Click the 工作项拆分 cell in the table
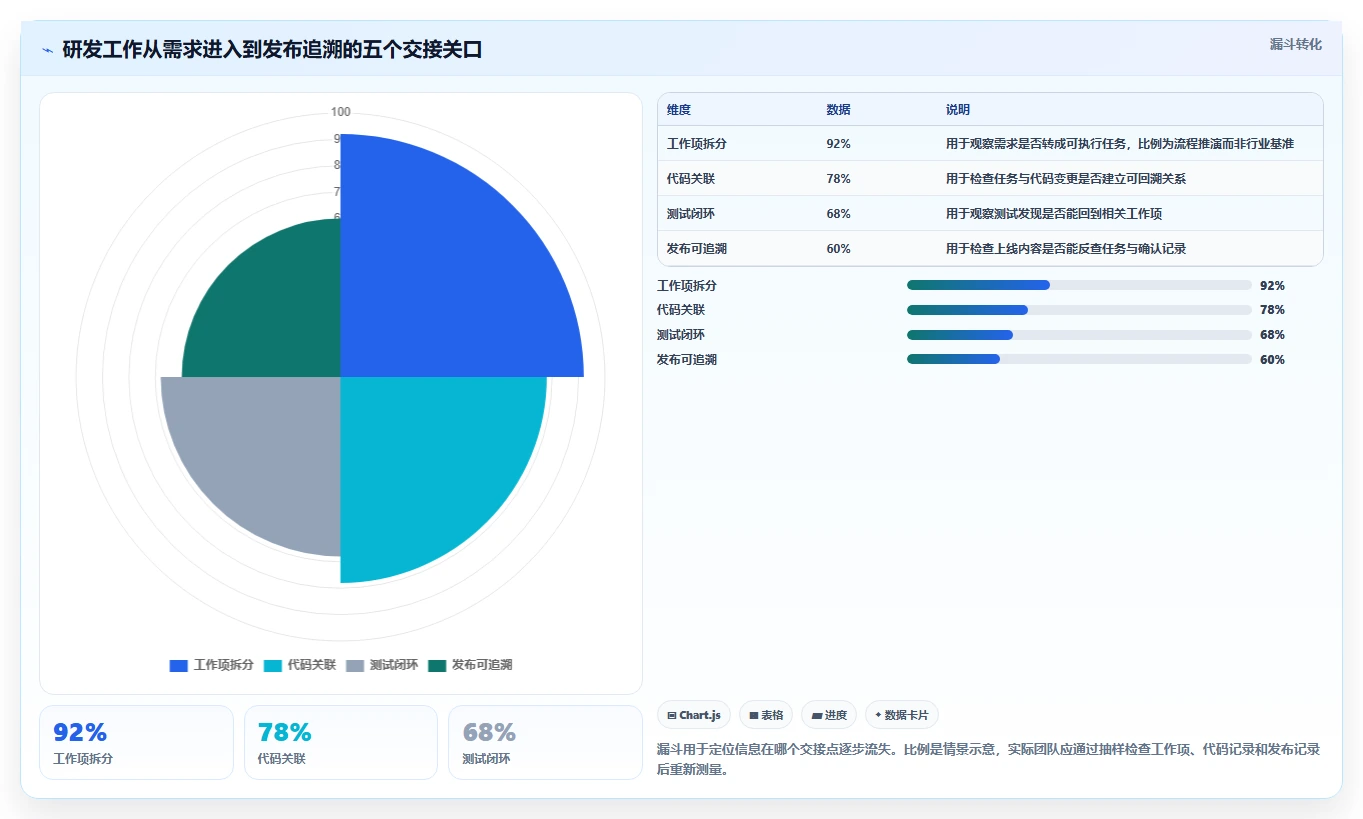The width and height of the screenshot is (1363, 819). [697, 144]
